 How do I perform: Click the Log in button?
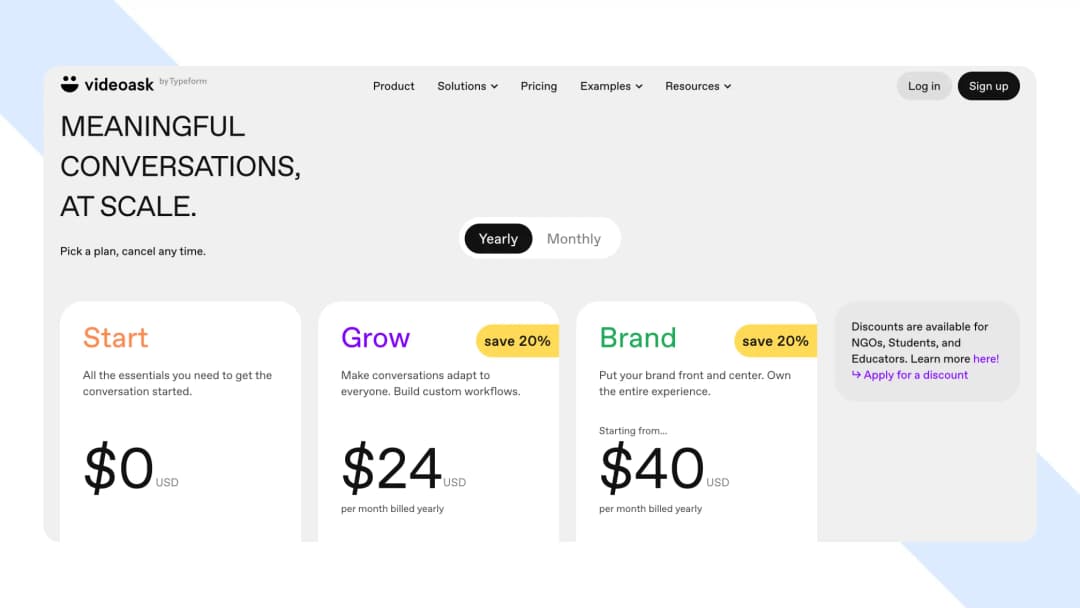[x=923, y=86]
